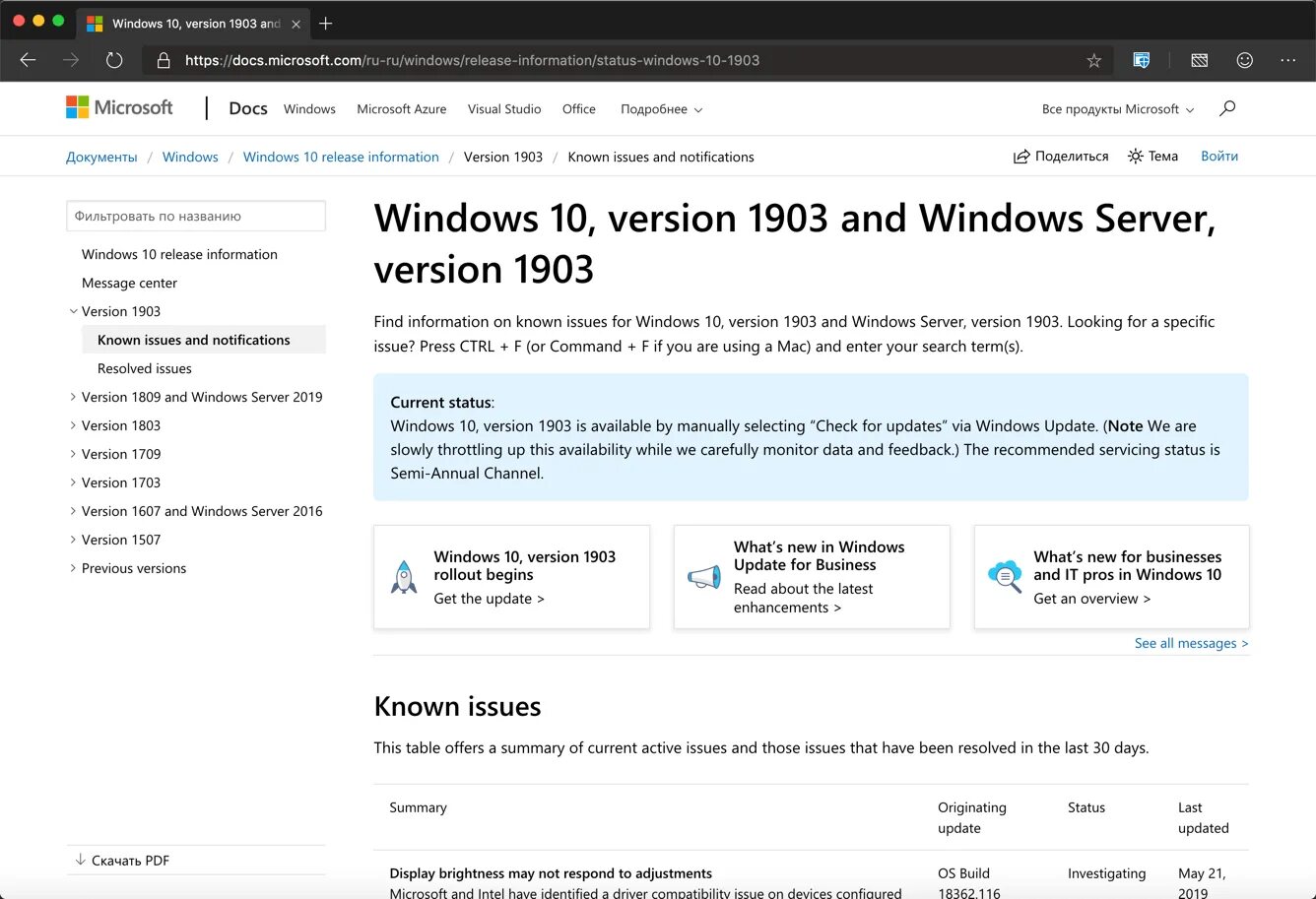Image resolution: width=1316 pixels, height=899 pixels.
Task: Download the page with Скачать PDF
Action: coord(122,860)
